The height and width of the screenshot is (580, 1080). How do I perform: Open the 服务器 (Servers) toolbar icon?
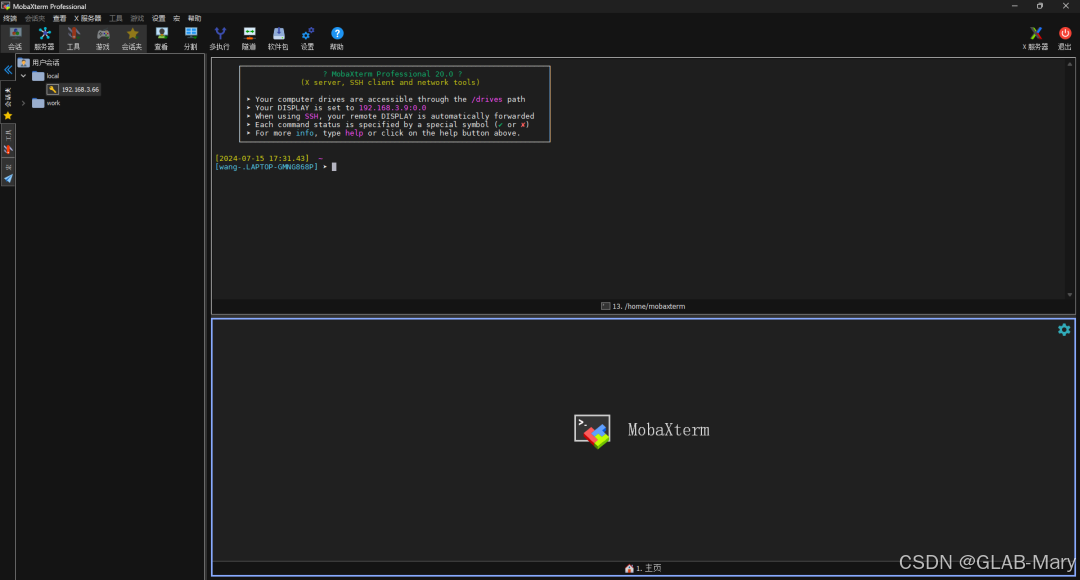tap(44, 39)
